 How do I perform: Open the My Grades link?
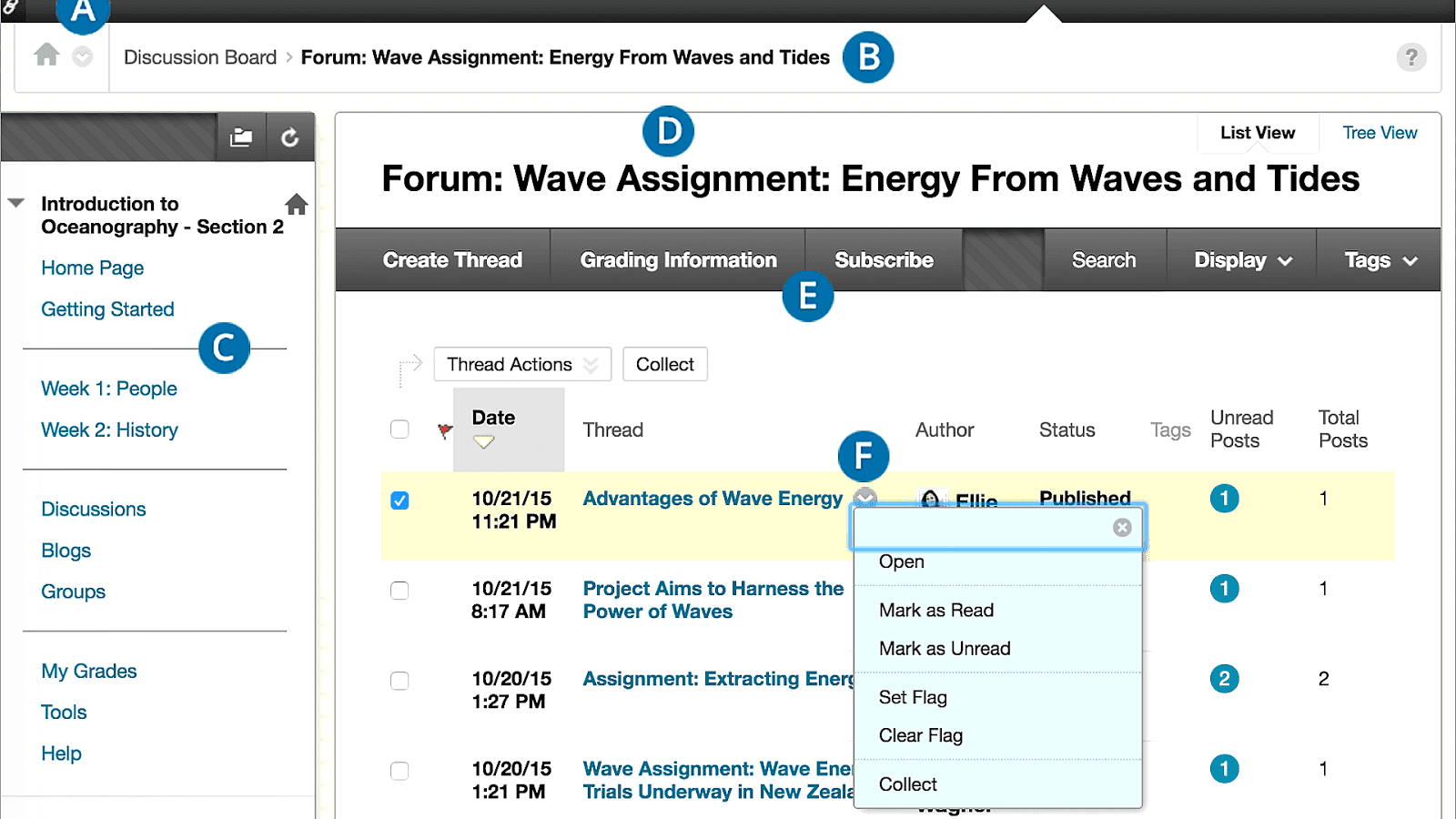tap(88, 671)
